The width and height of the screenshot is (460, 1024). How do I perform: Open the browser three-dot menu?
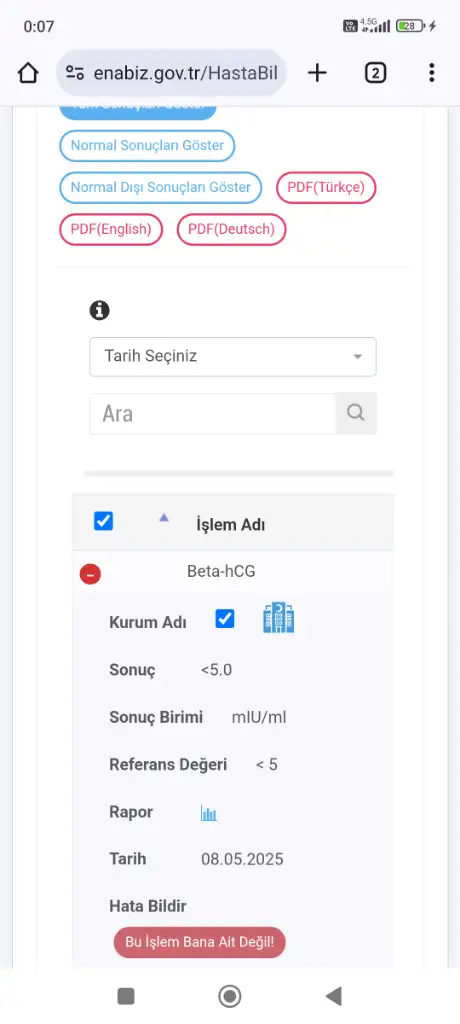coord(431,73)
